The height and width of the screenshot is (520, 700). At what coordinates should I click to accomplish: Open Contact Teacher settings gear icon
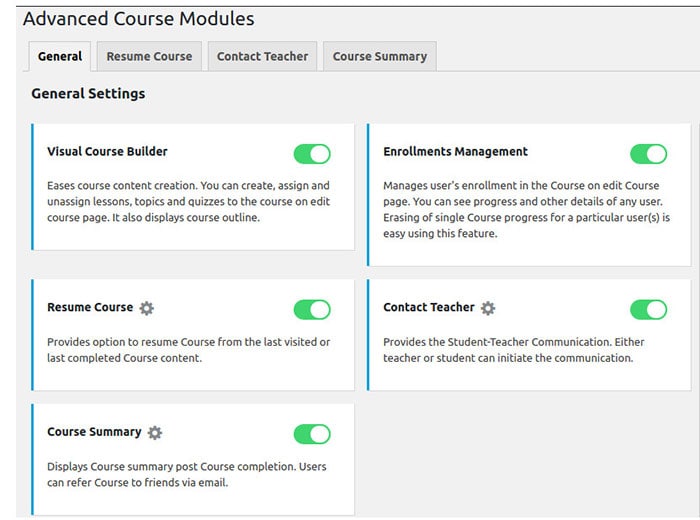click(x=488, y=308)
